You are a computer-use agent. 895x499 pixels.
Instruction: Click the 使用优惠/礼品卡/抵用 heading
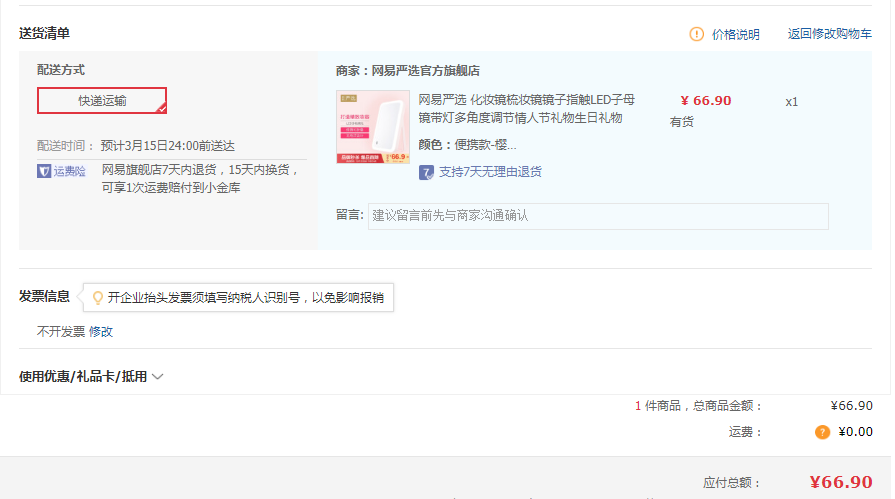83,377
